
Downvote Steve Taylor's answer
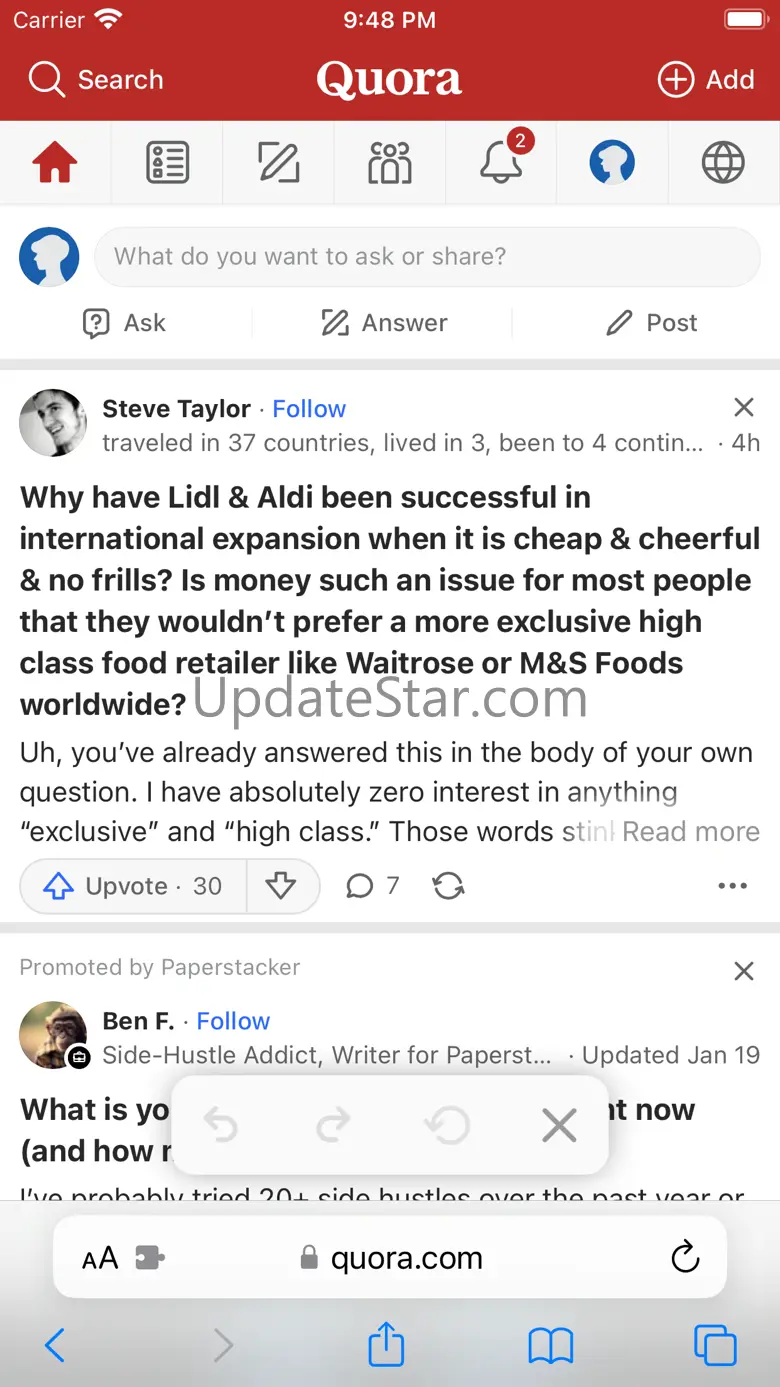click(x=281, y=886)
